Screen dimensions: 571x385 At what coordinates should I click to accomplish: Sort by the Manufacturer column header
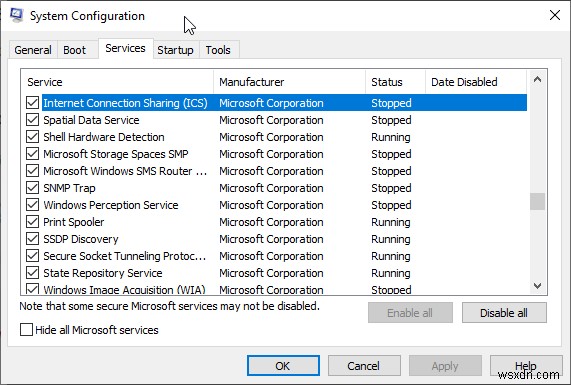(290, 82)
